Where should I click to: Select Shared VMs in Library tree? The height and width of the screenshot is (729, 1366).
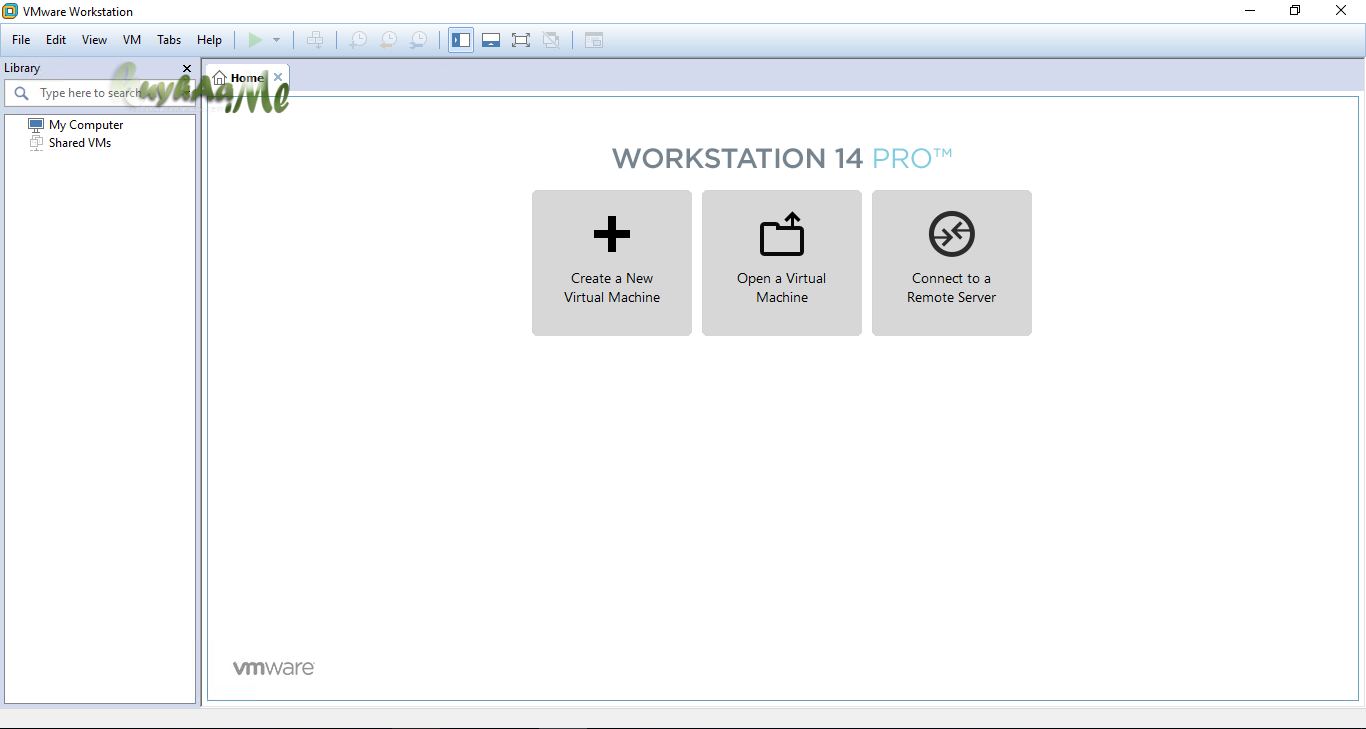(x=70, y=143)
